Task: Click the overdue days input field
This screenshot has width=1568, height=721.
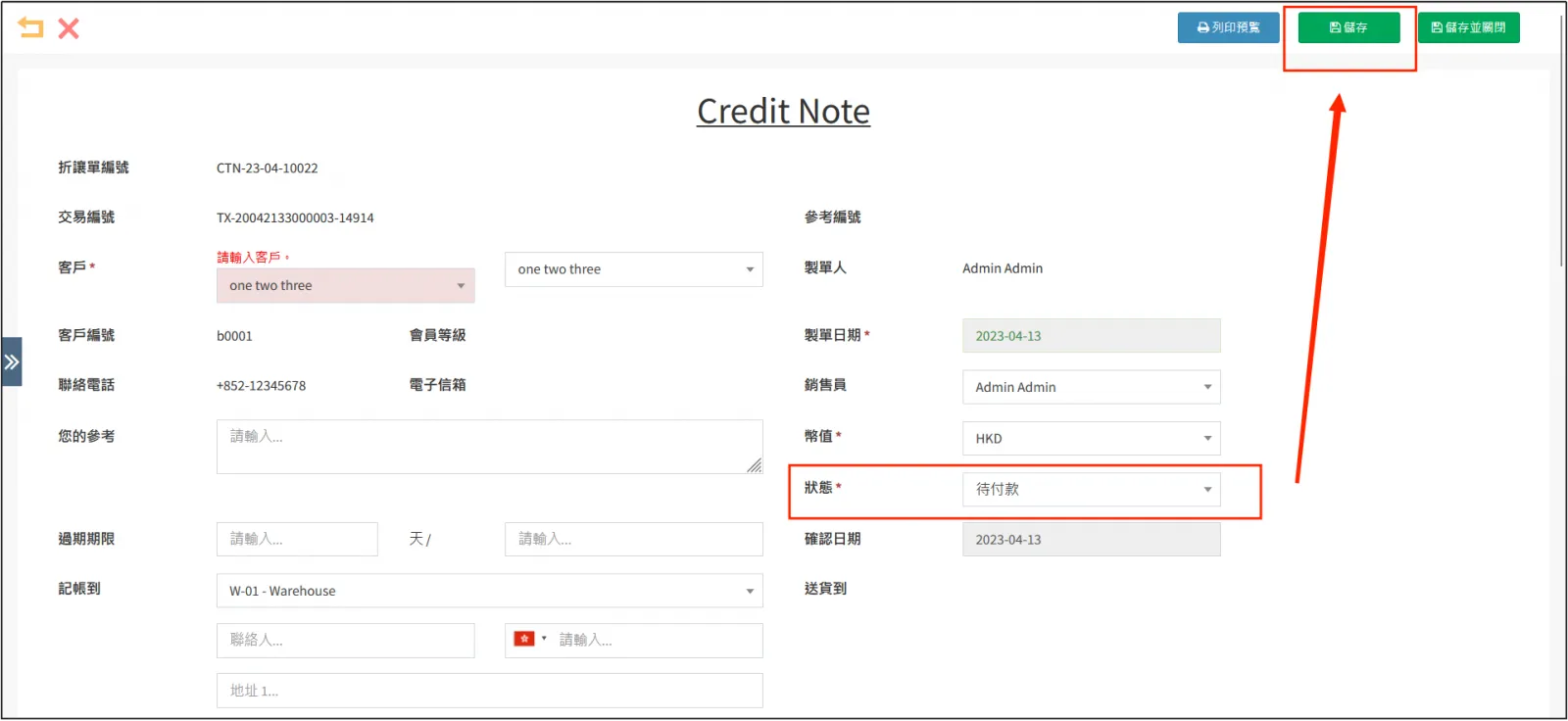Action: (297, 539)
